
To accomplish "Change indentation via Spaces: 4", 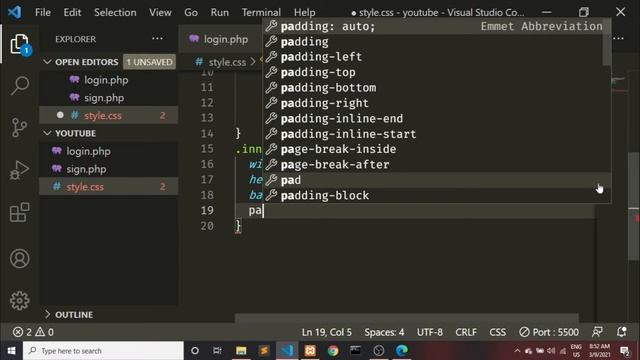I will click(x=384, y=332).
